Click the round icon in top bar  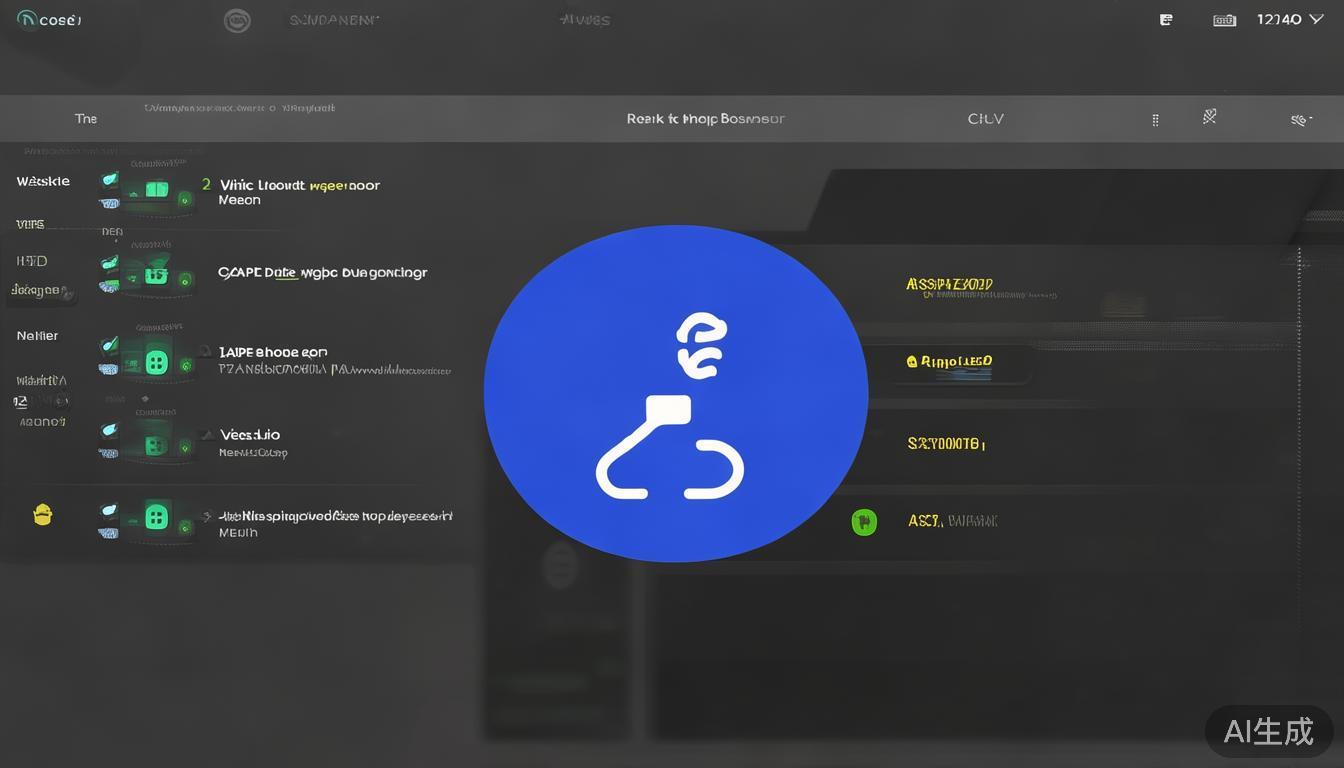237,20
